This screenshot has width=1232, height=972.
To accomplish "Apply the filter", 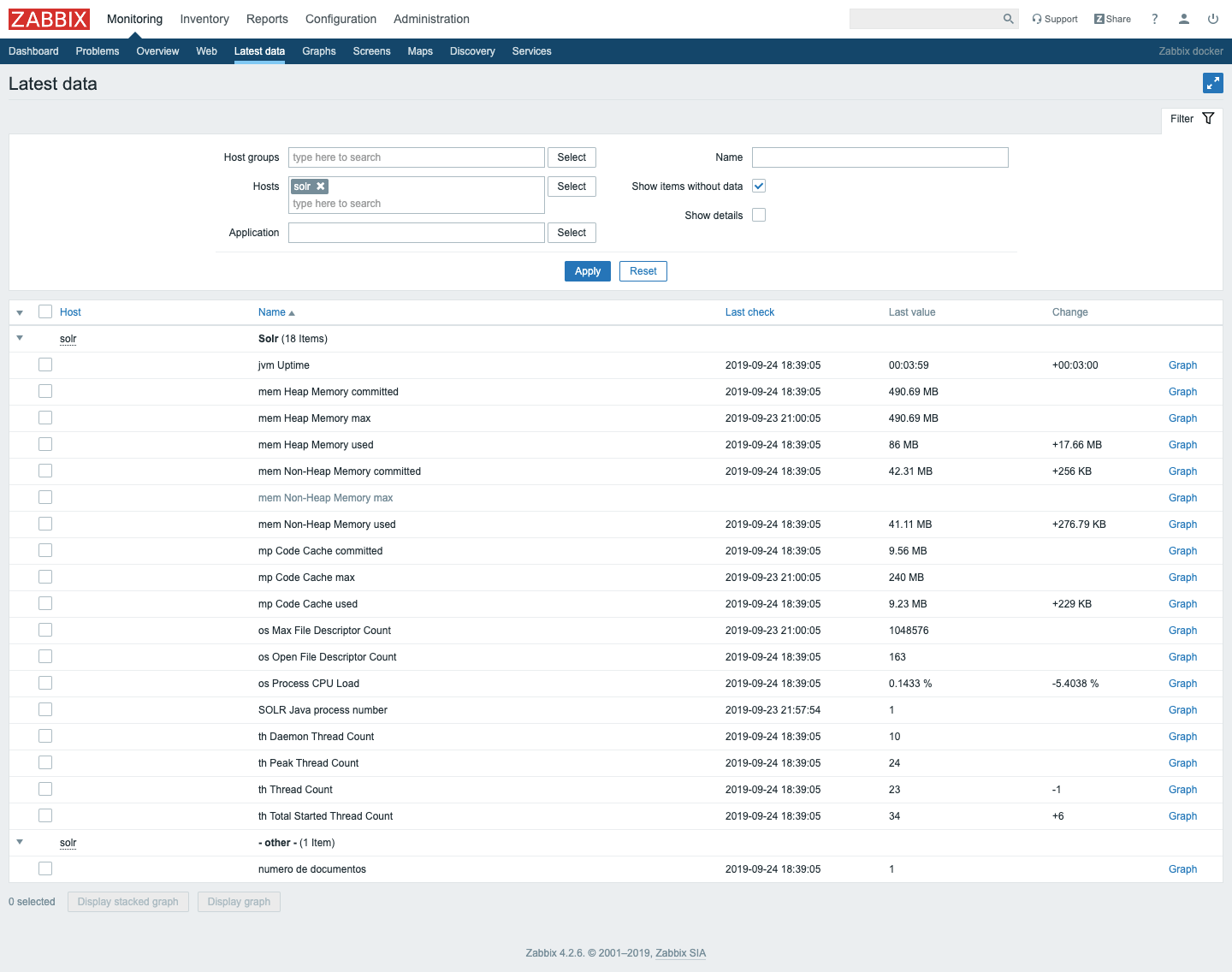I will pos(588,271).
